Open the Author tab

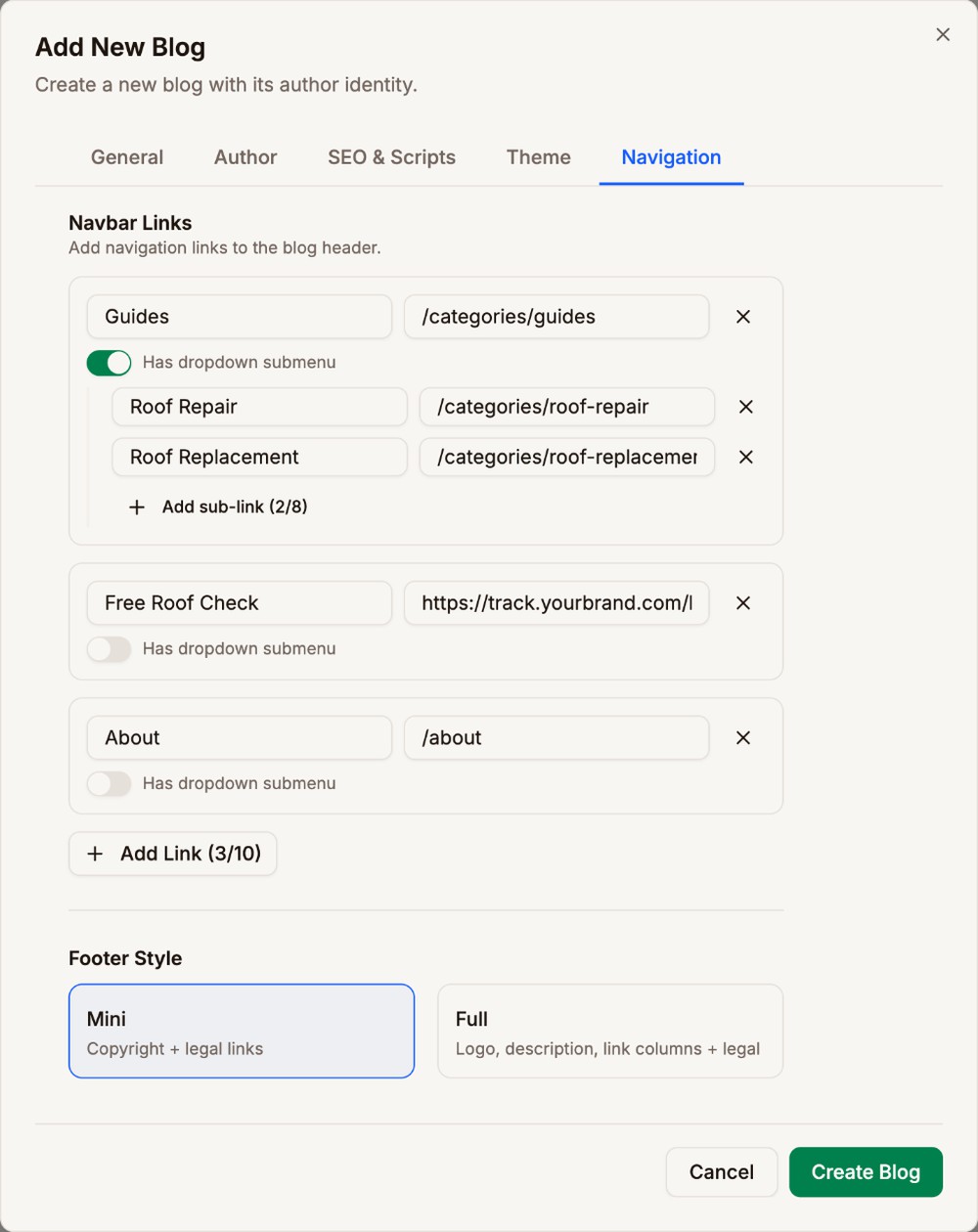pos(245,157)
